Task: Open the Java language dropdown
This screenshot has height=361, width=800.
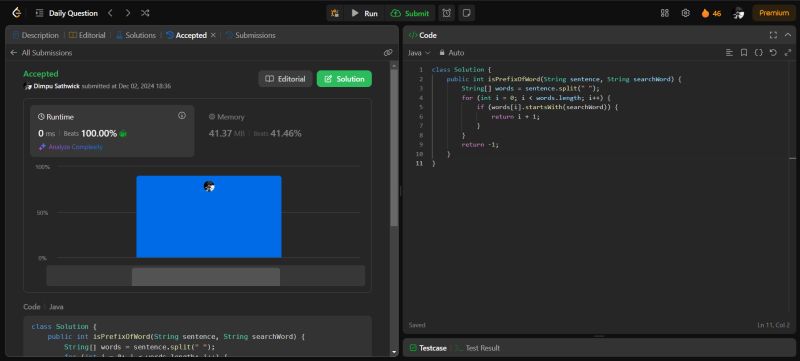Action: coord(419,53)
